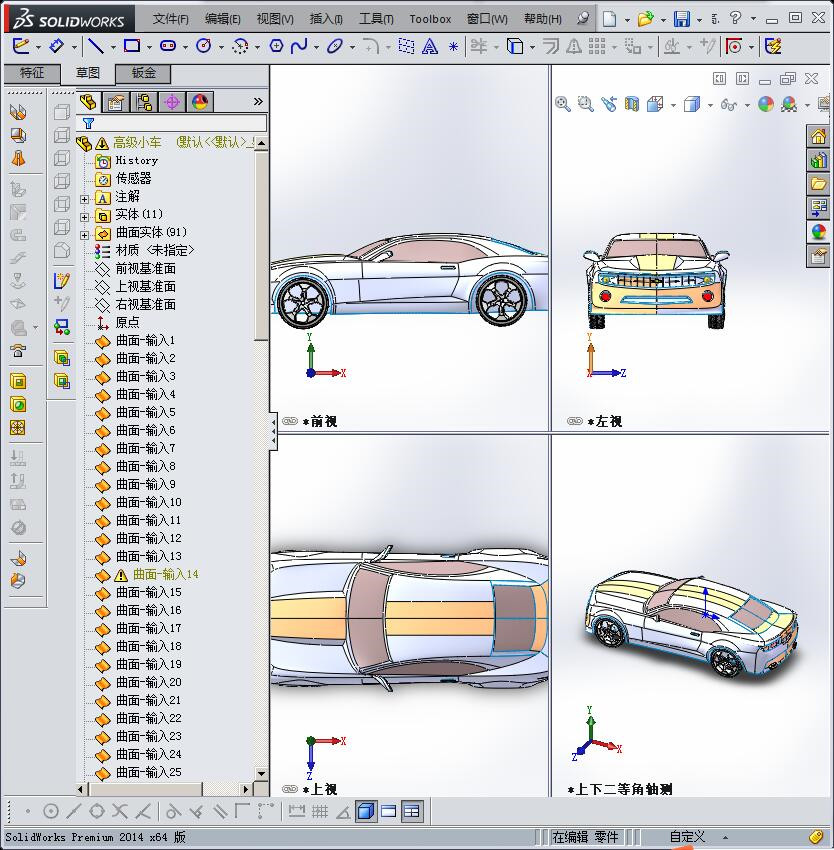Screen dimensions: 834x850
Task: Select the Spline sketch tool
Action: pyautogui.click(x=299, y=46)
